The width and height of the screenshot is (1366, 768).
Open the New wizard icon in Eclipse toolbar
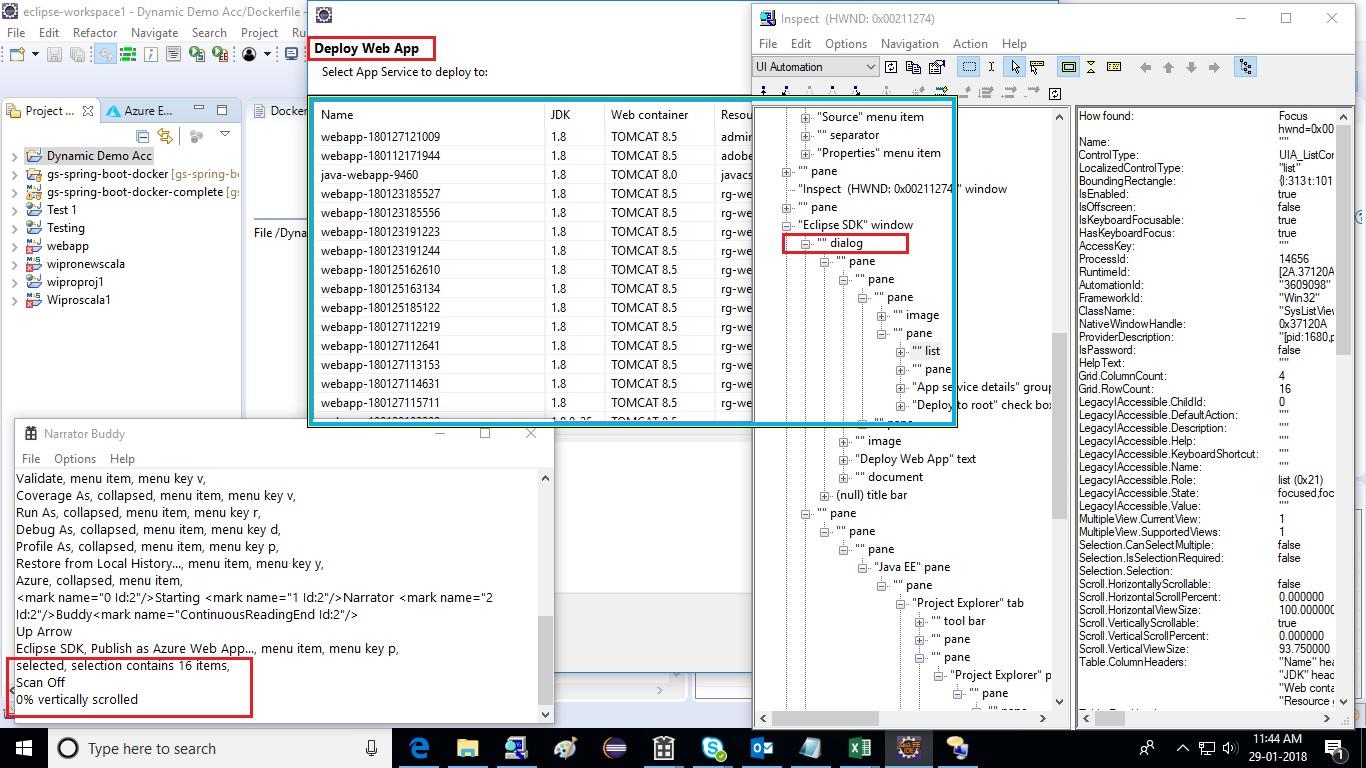point(16,55)
